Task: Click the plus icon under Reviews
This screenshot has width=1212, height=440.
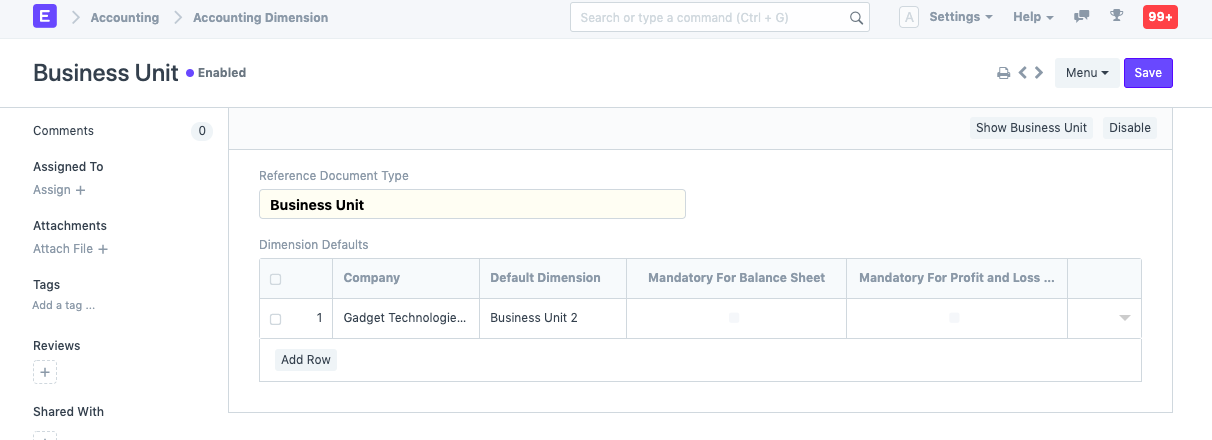Action: (45, 372)
